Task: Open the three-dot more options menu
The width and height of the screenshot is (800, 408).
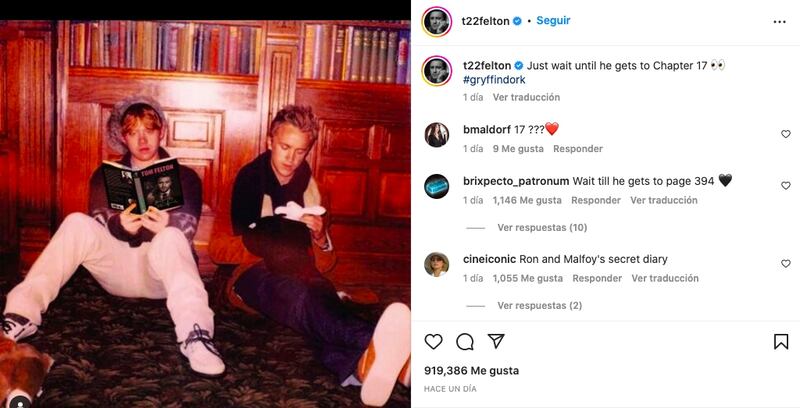Action: 780,22
